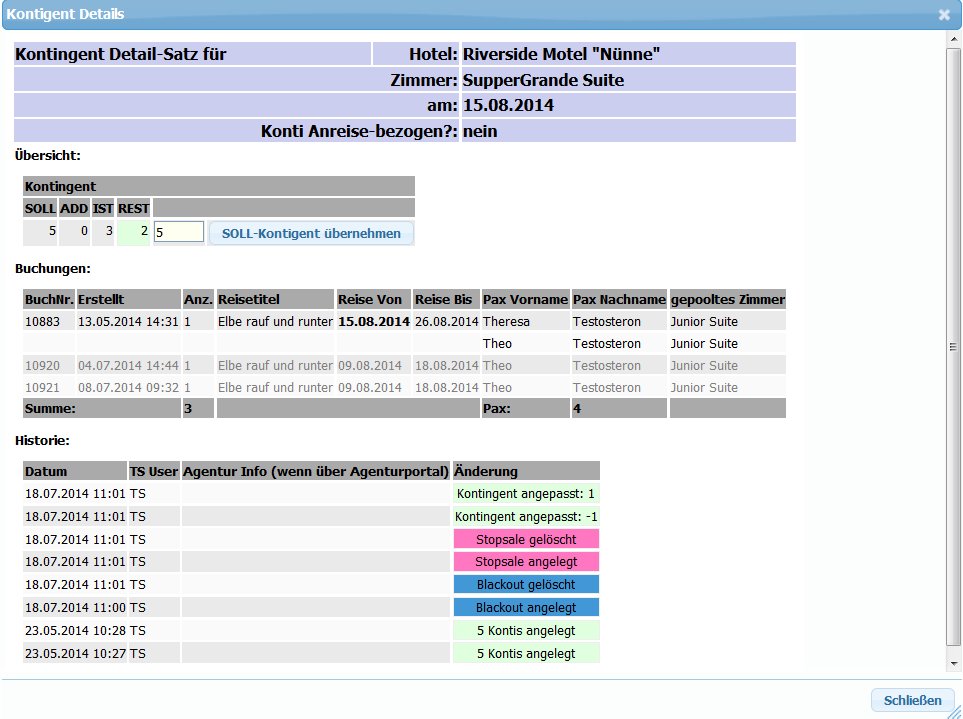Click the blue Blackout angelegt entry

click(x=526, y=608)
